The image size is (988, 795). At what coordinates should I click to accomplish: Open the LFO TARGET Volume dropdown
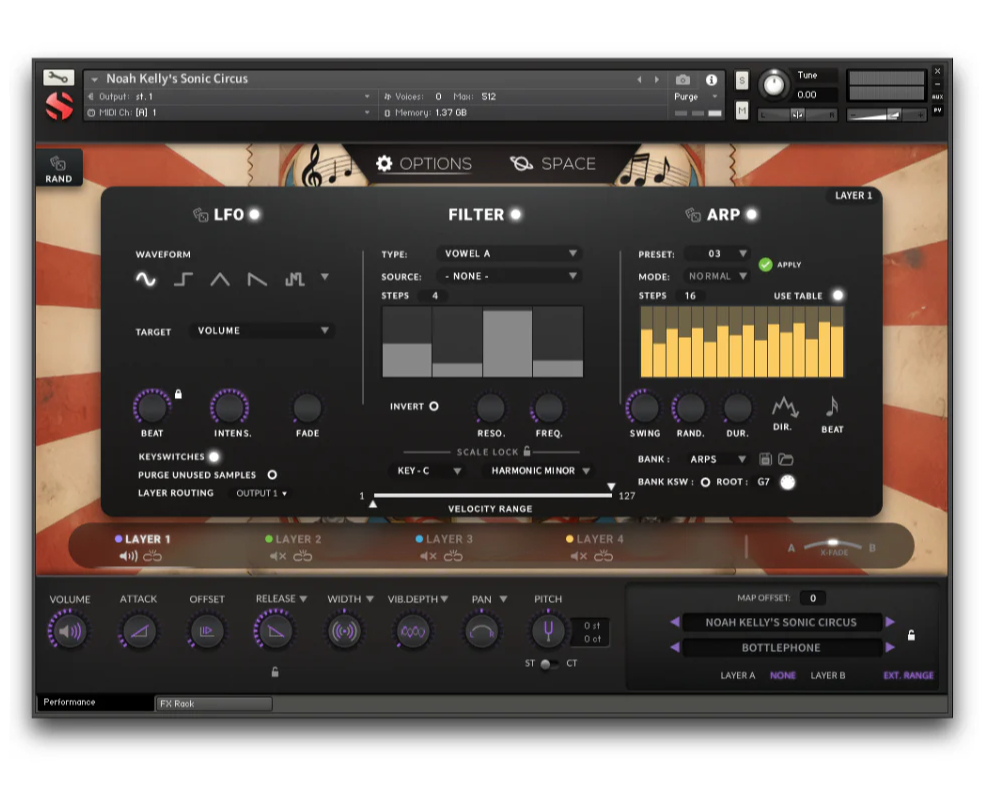[262, 331]
